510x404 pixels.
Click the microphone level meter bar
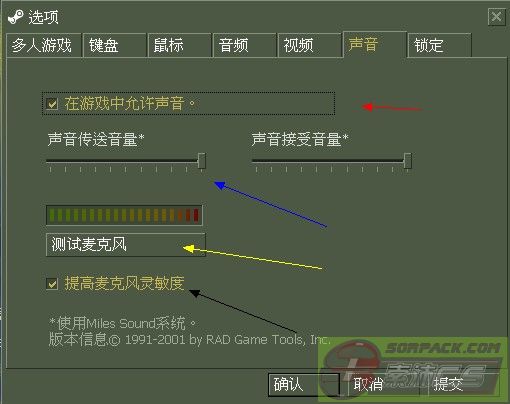[x=124, y=215]
